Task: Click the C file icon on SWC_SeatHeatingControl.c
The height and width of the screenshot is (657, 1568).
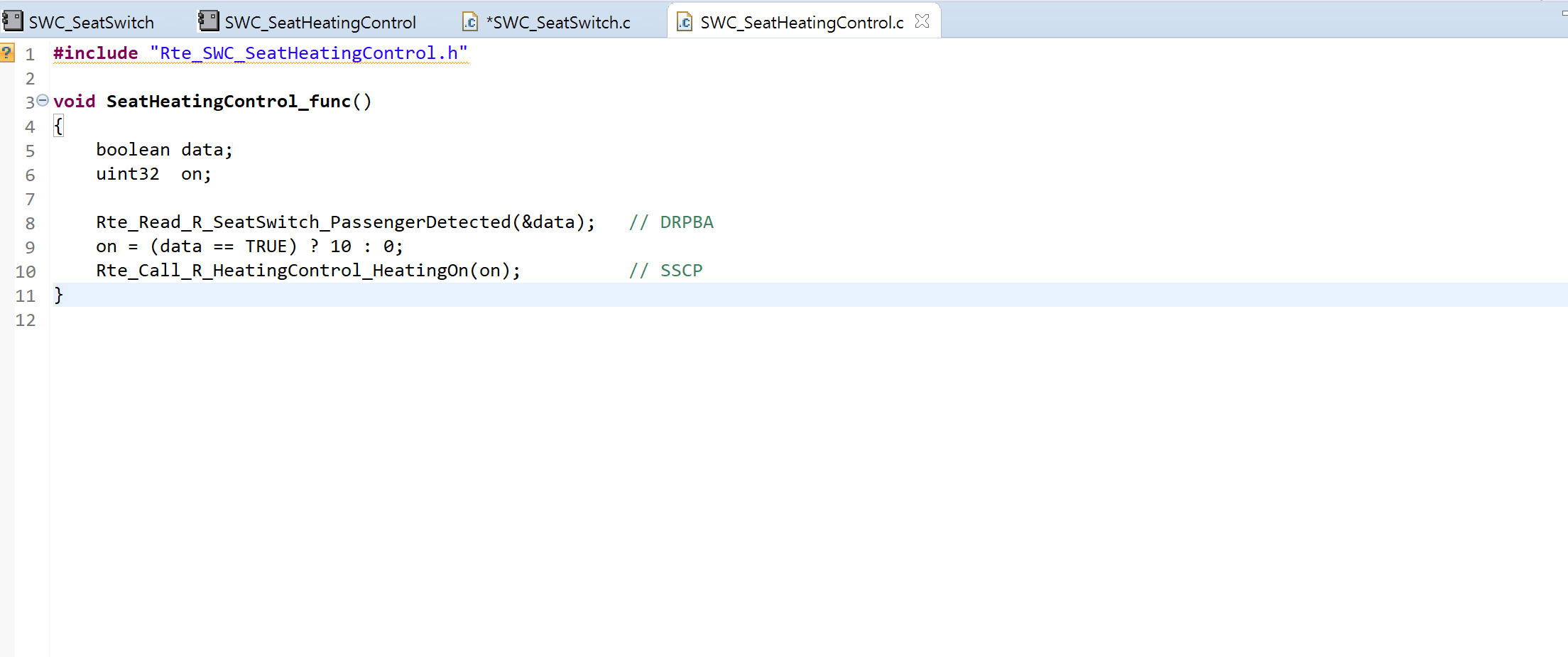Action: coord(684,22)
